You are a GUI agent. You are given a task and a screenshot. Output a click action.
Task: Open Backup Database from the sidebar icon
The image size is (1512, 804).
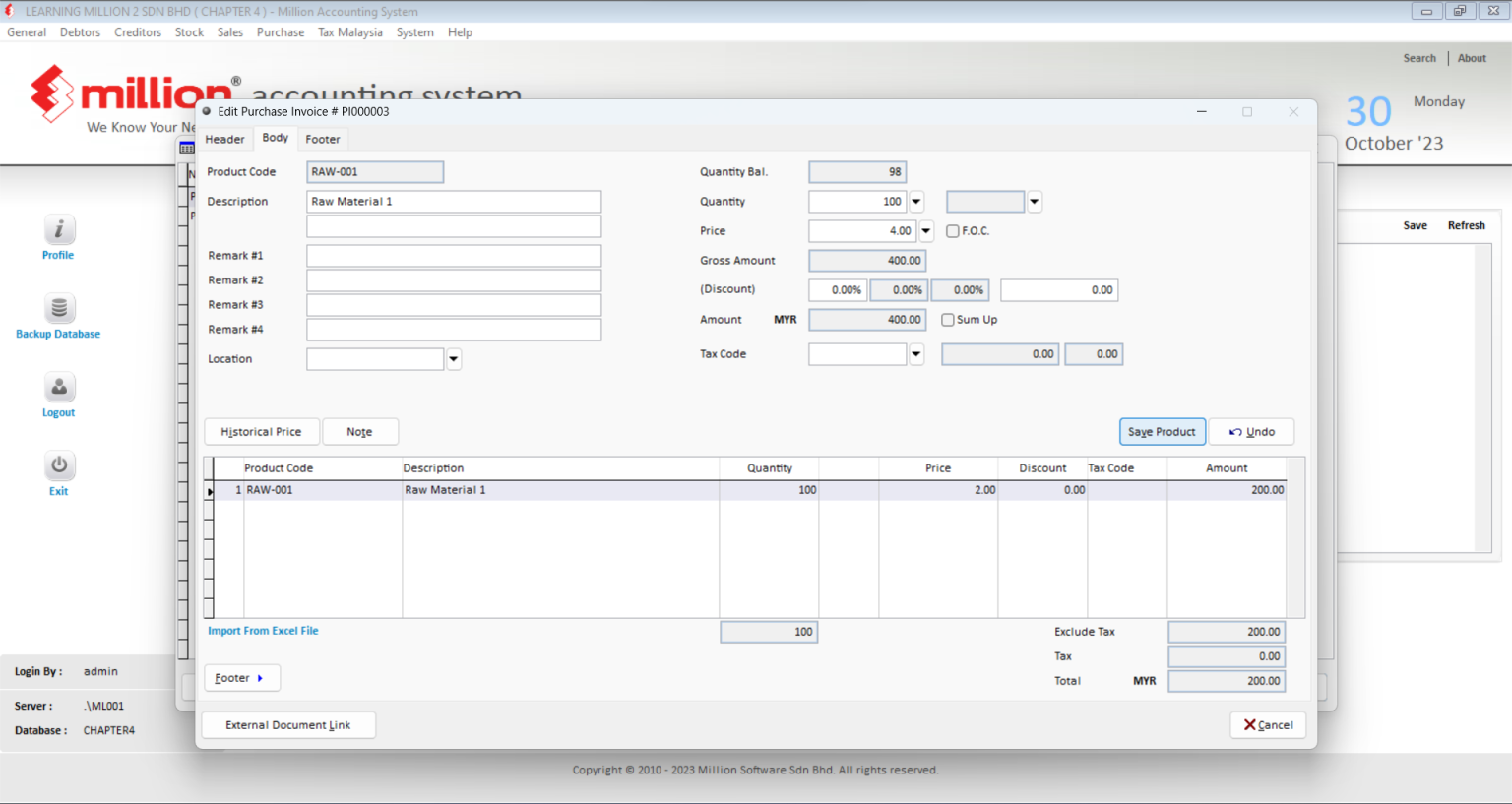58,308
